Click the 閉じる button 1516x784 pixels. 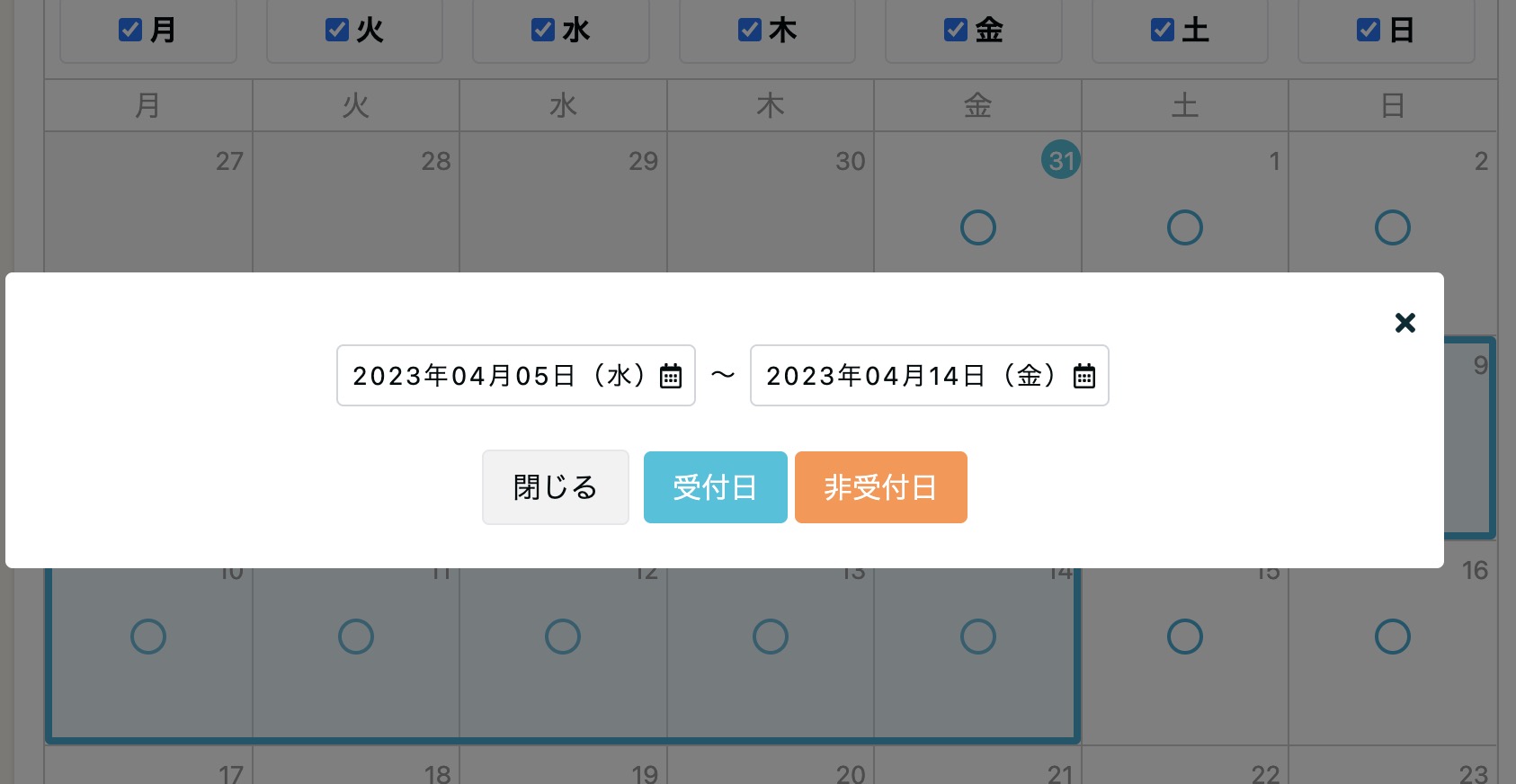click(x=556, y=487)
